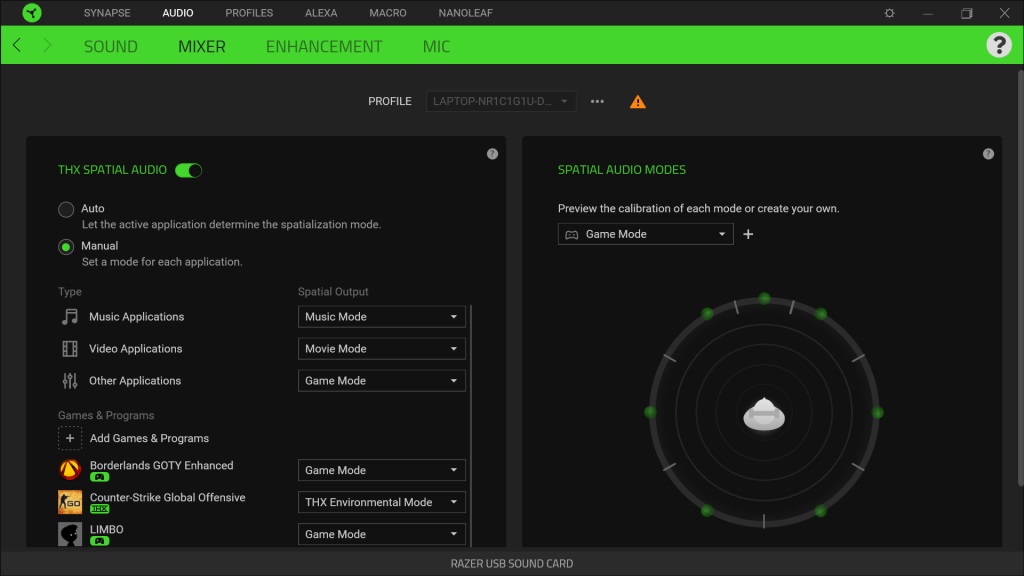Screen dimensions: 1024x576
Task: Open the MACRO tab
Action: pyautogui.click(x=387, y=13)
